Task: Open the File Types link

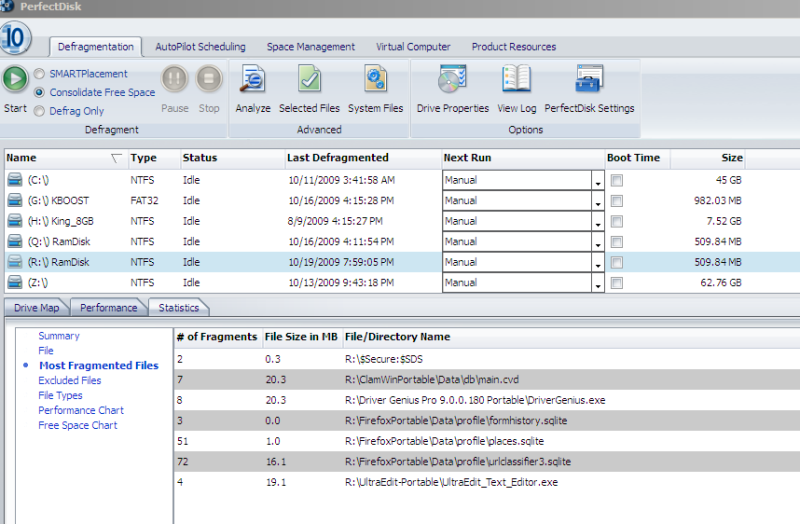Action: click(60, 395)
